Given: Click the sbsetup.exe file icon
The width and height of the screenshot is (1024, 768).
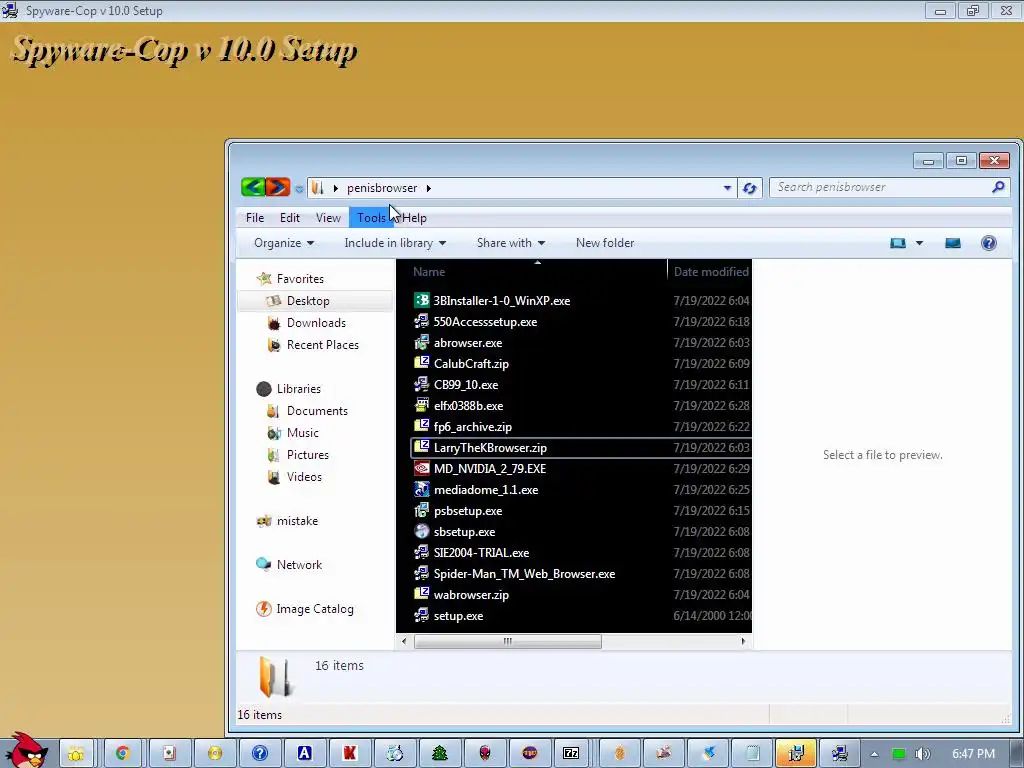Looking at the screenshot, I should click(x=422, y=532).
